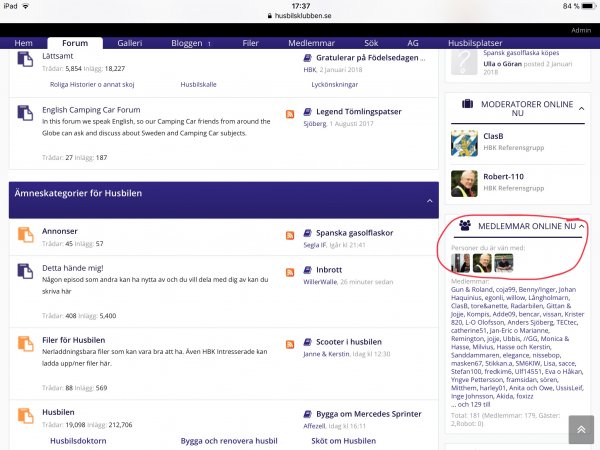The width and height of the screenshot is (600, 450).
Task: Open the Galleri tab
Action: 130,44
